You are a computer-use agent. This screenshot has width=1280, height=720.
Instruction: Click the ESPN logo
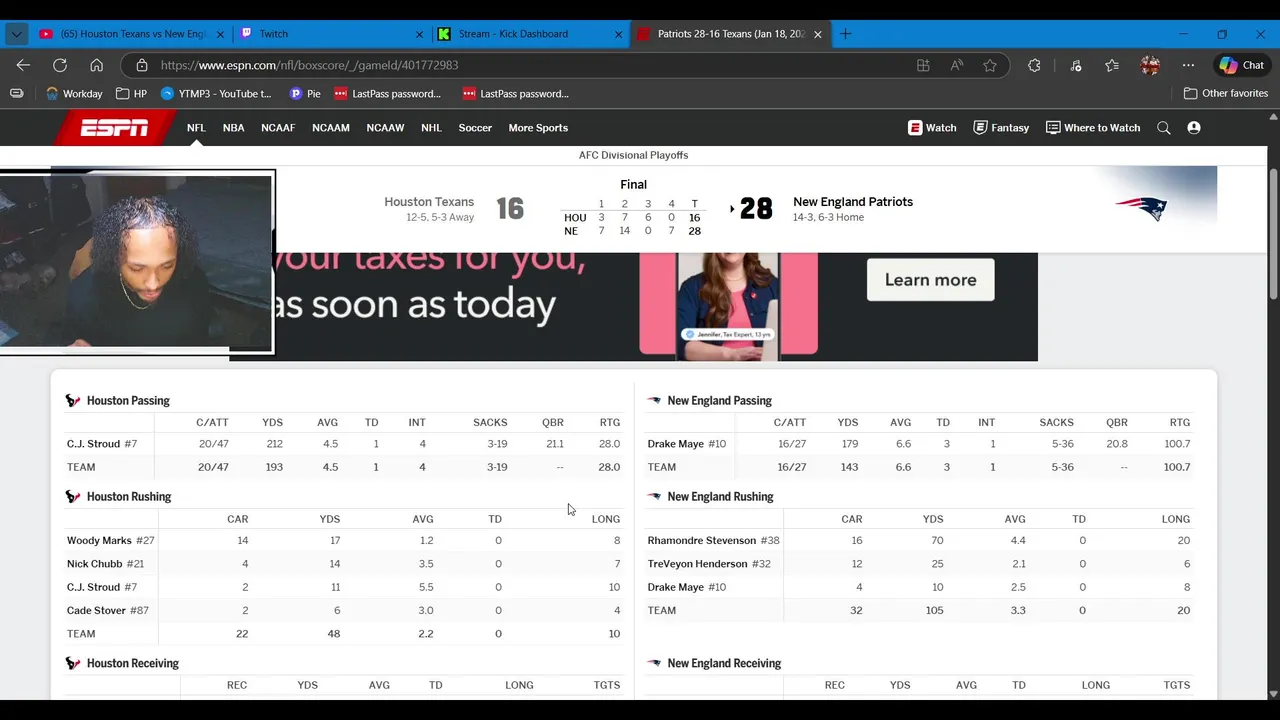[115, 128]
